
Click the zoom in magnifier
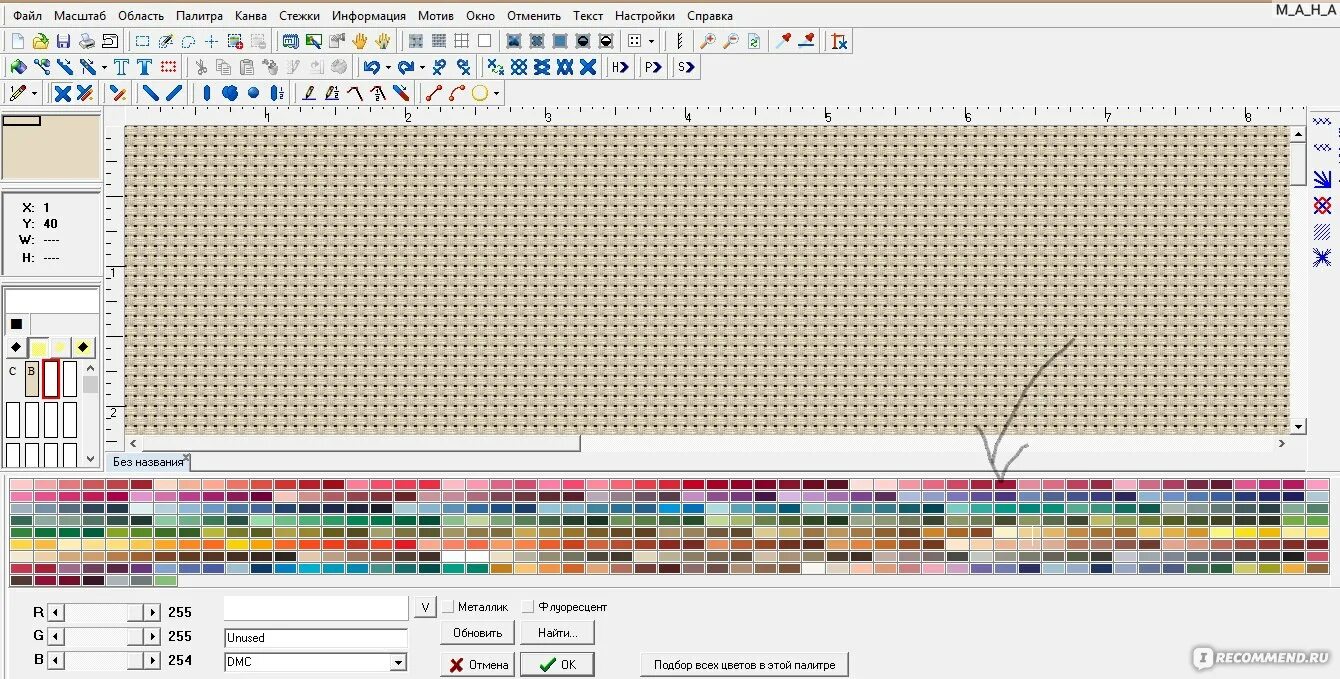pos(707,41)
